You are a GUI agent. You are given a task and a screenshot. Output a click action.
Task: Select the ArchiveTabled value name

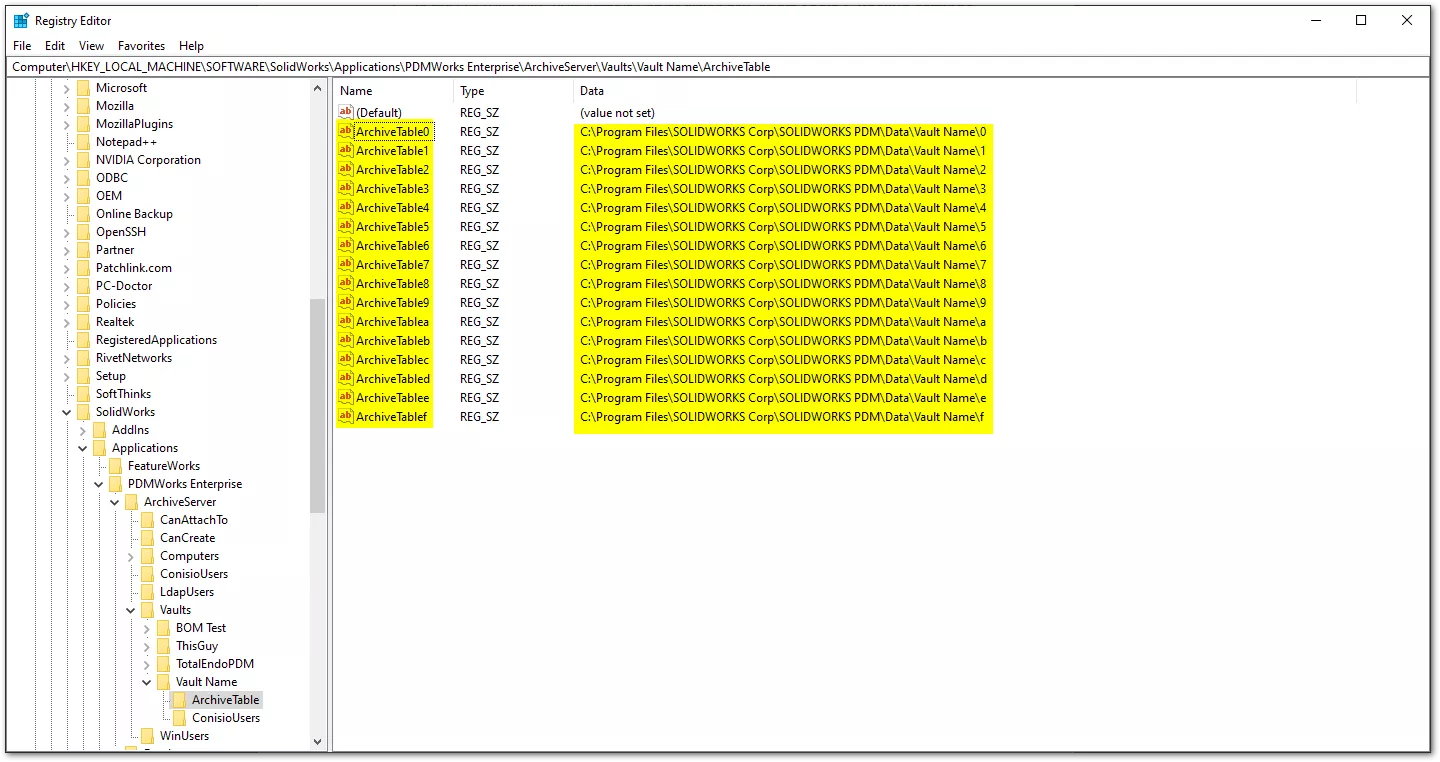point(393,378)
